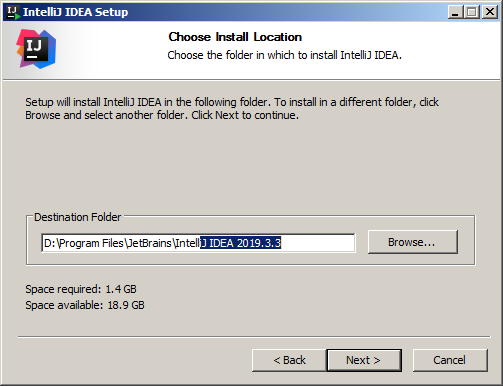This screenshot has height=386, width=503.
Task: Click the Browse... button
Action: point(413,242)
